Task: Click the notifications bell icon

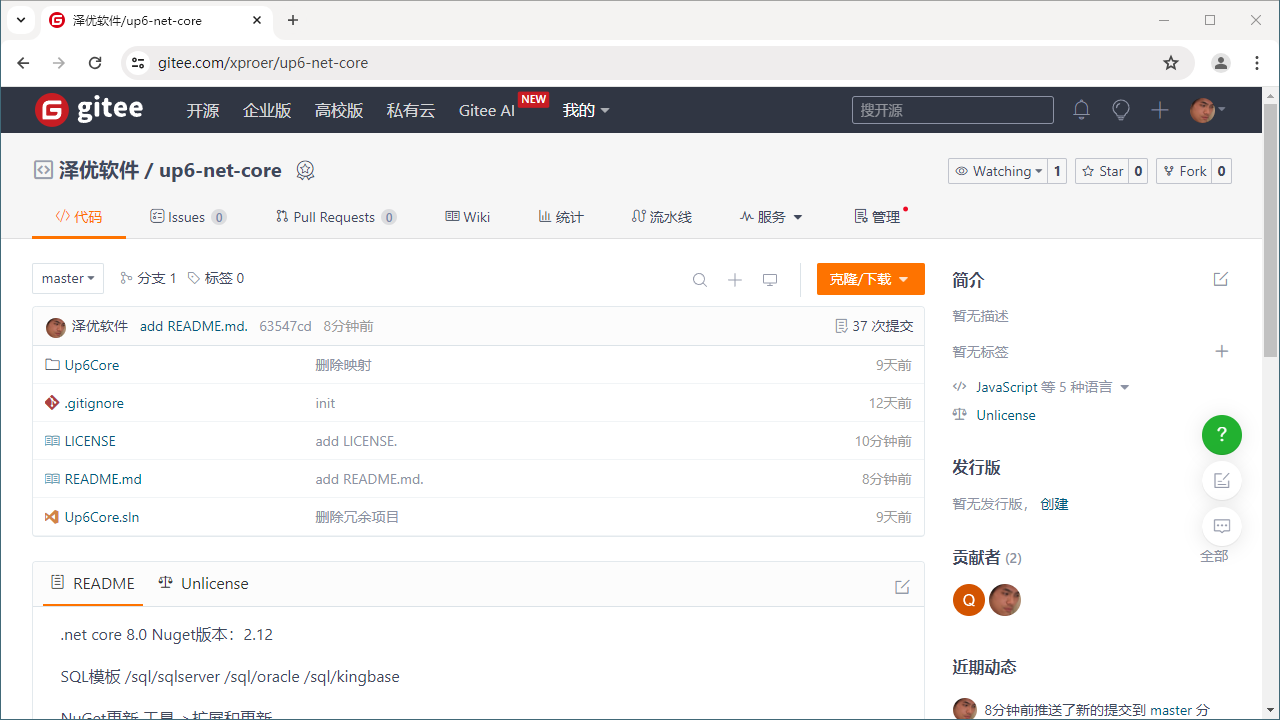Action: [1081, 110]
